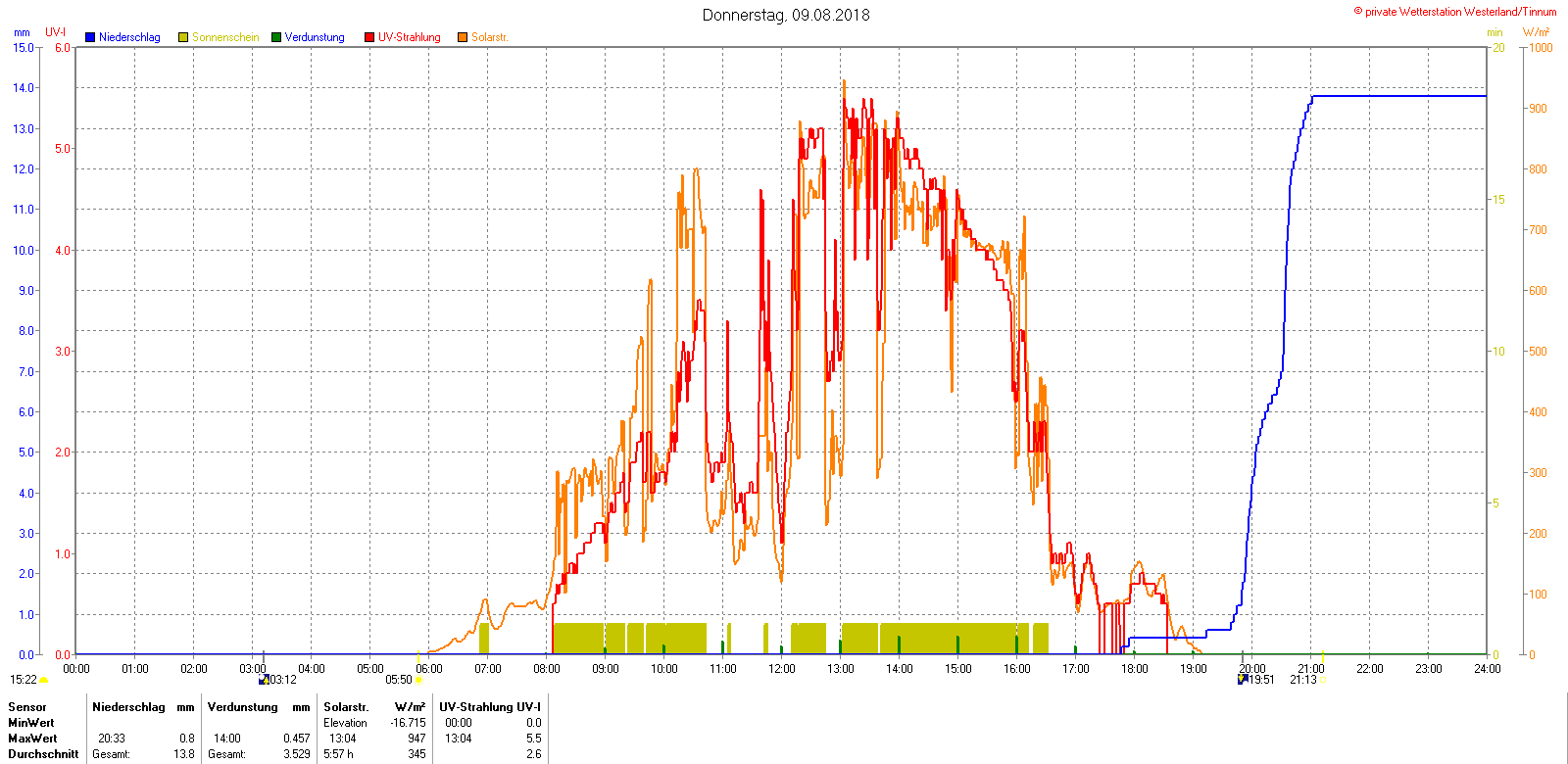Click the Verdunstung max value 0.457
1568x764 pixels.
(x=297, y=739)
